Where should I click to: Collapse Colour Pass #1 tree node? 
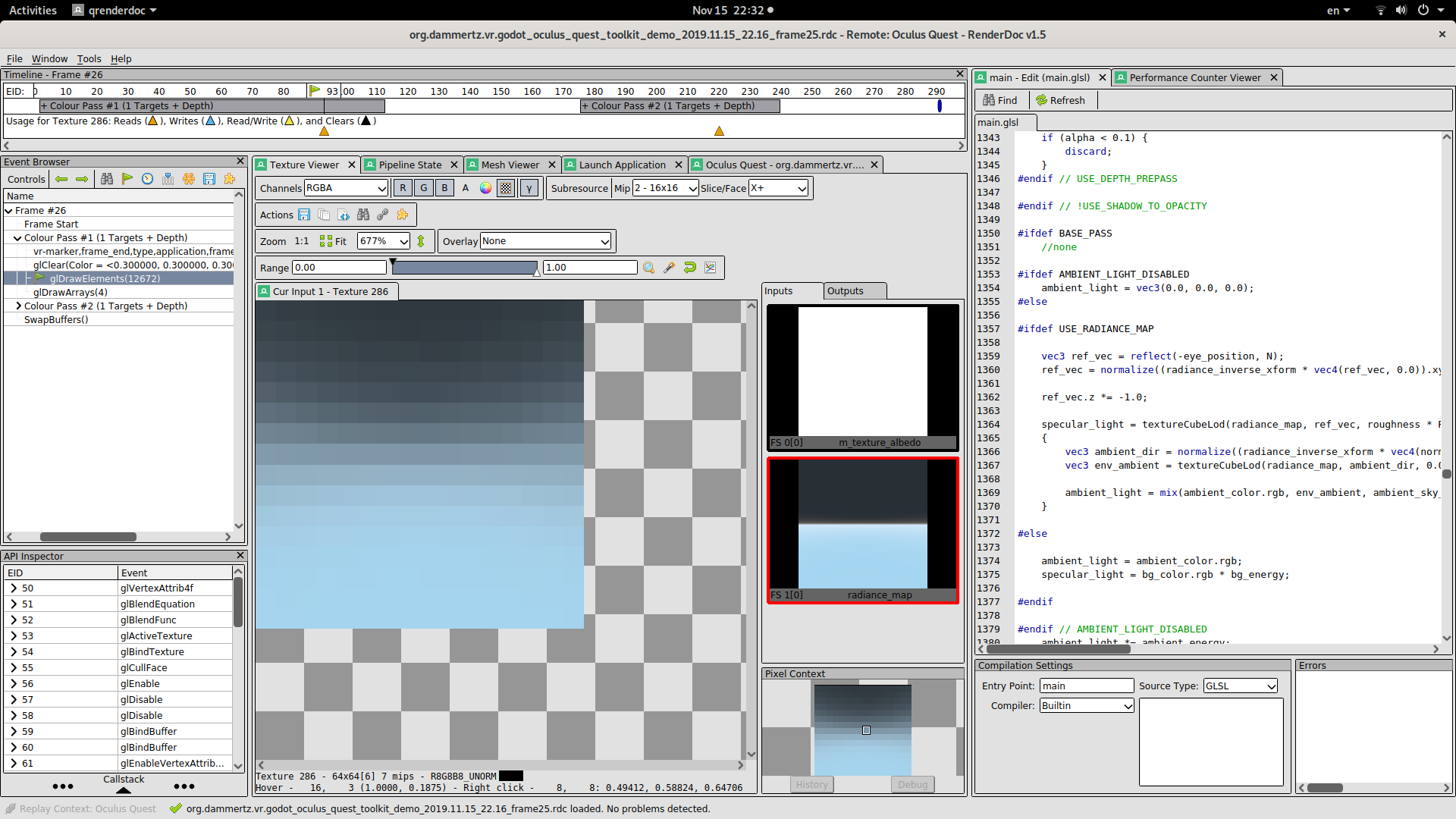point(17,238)
